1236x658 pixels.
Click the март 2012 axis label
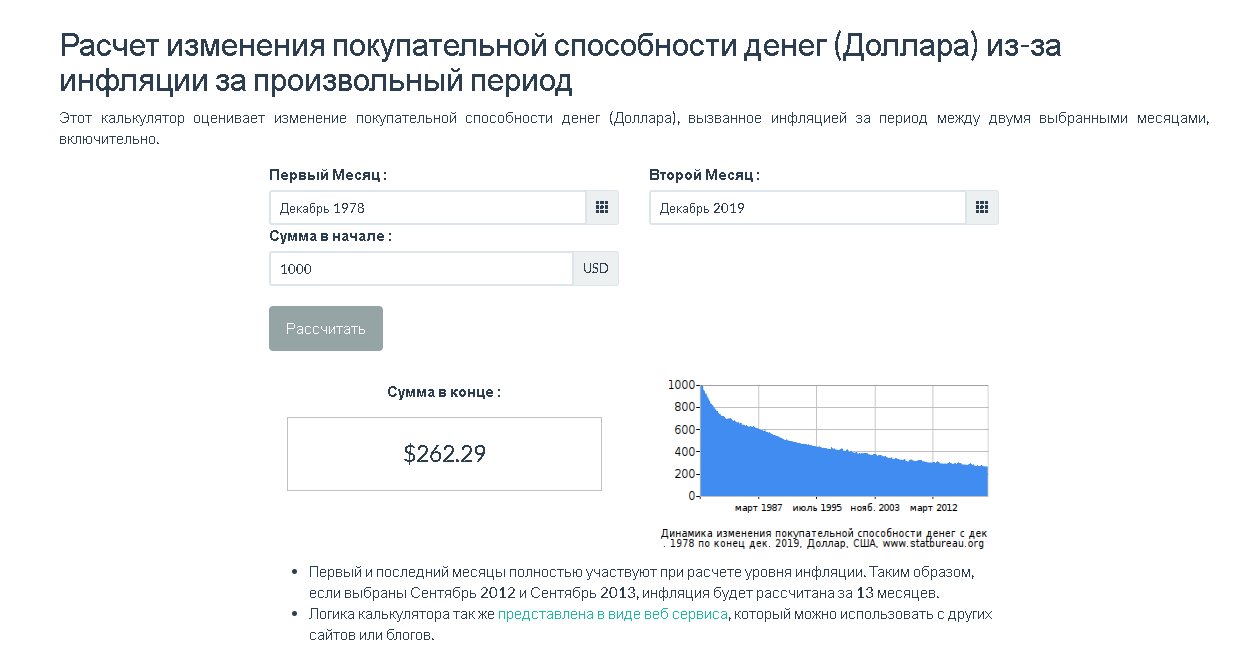click(933, 508)
